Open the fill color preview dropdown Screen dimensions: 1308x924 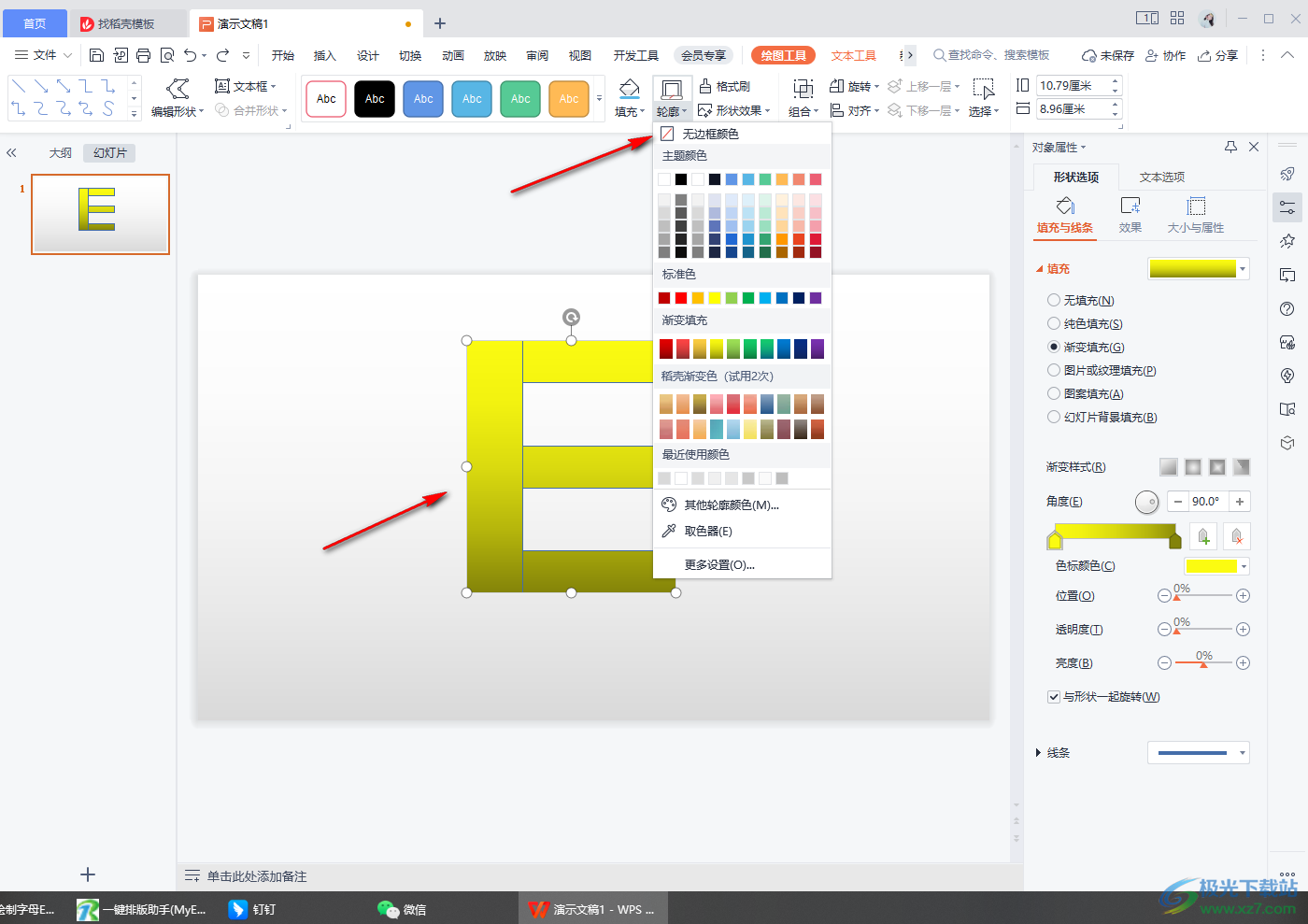click(x=1199, y=269)
